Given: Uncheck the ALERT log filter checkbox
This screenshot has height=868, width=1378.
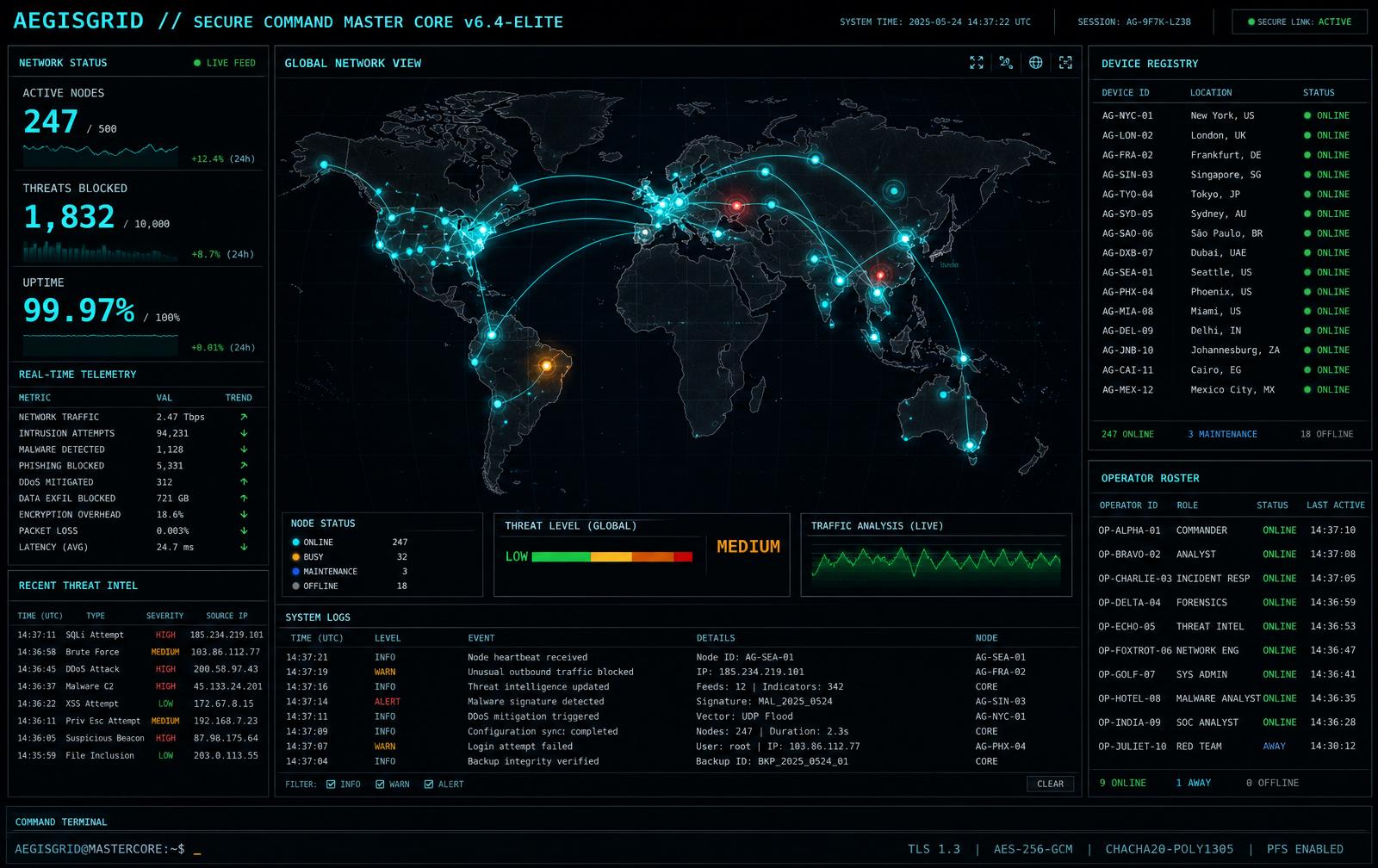Looking at the screenshot, I should pos(429,784).
